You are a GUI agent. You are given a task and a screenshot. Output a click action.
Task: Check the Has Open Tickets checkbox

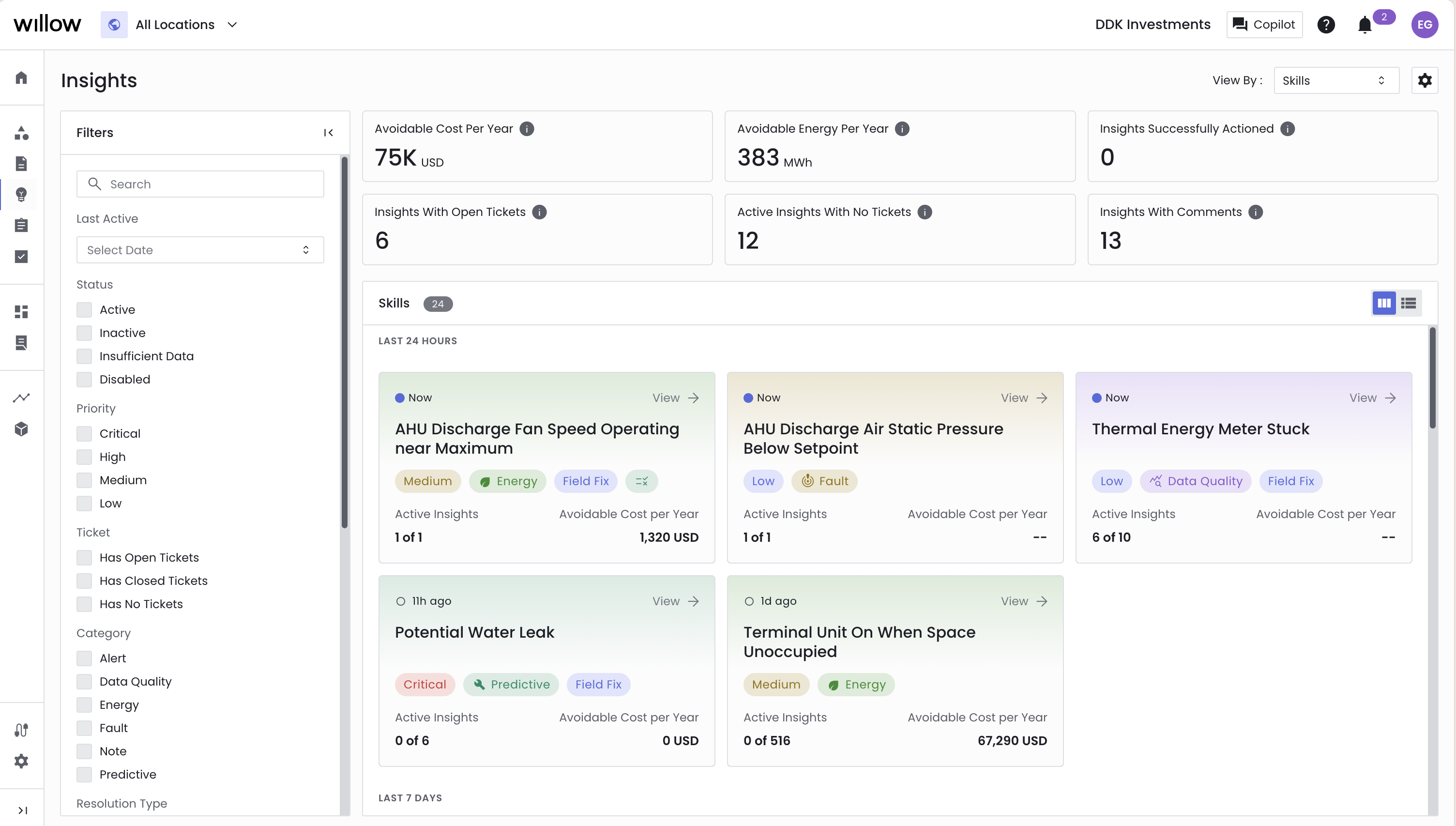(x=84, y=558)
